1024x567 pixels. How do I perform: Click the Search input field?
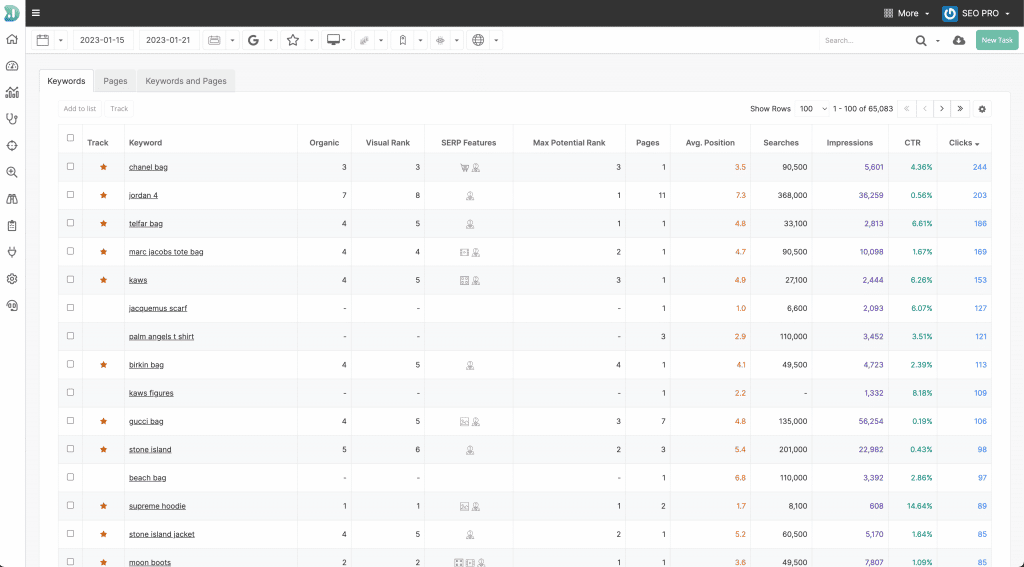[x=865, y=40]
